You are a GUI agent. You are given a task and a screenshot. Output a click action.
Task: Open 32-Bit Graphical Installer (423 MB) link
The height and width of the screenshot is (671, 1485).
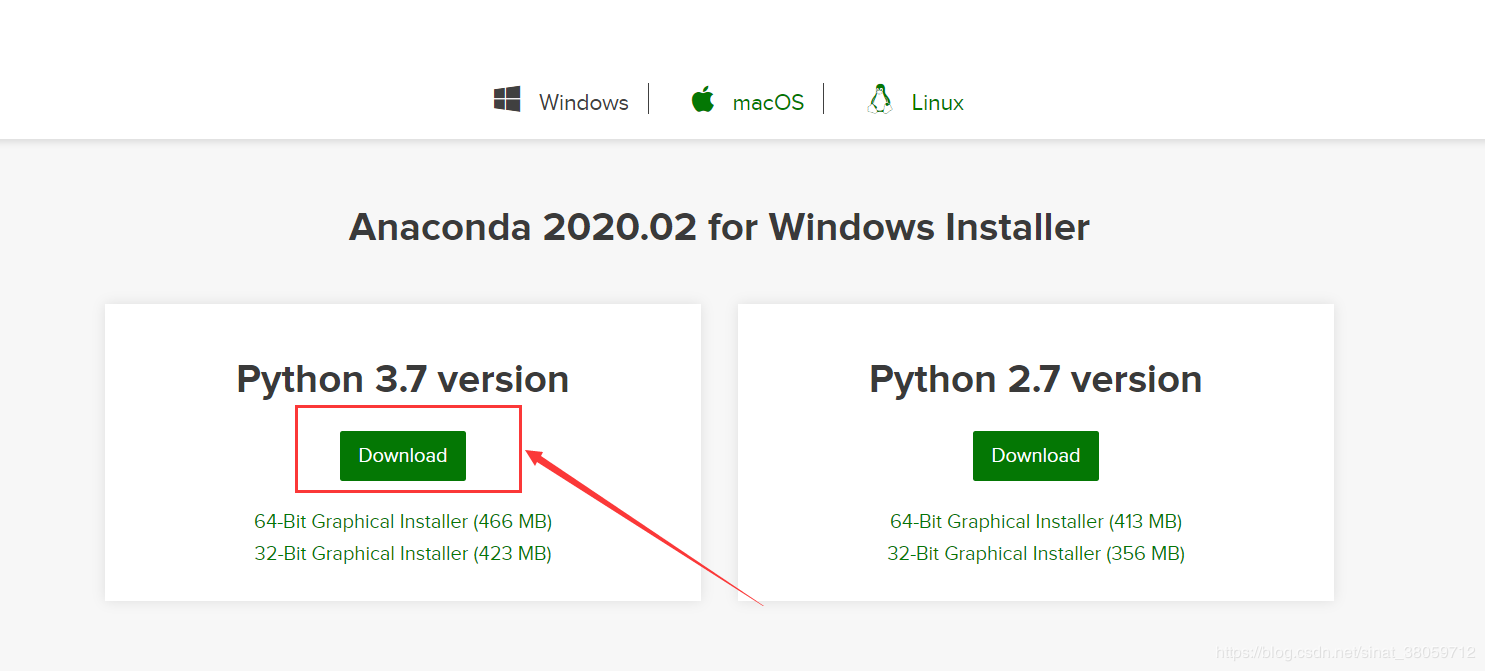[403, 554]
